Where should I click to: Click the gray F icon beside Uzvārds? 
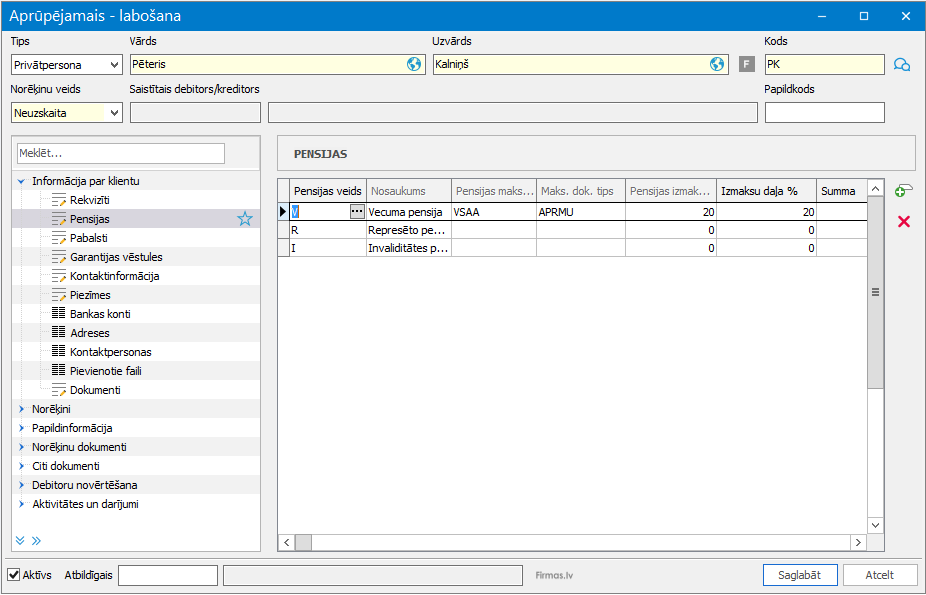[x=746, y=64]
